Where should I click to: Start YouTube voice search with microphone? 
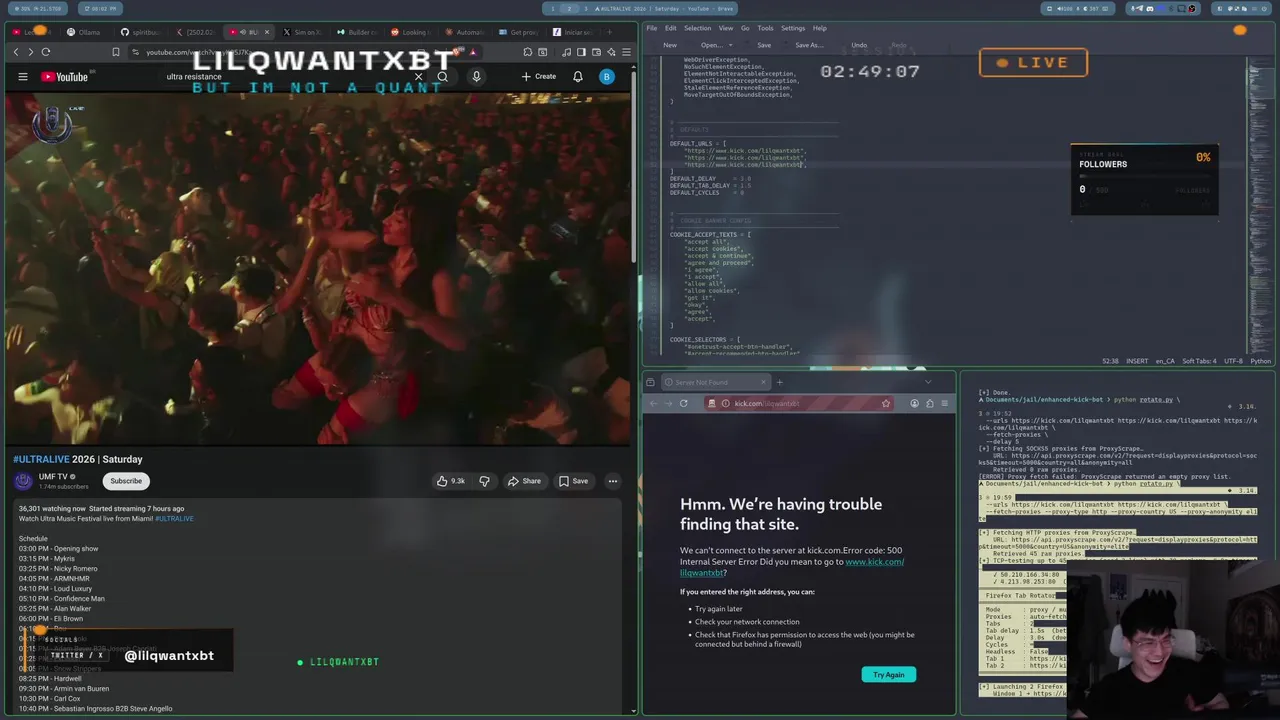click(476, 77)
